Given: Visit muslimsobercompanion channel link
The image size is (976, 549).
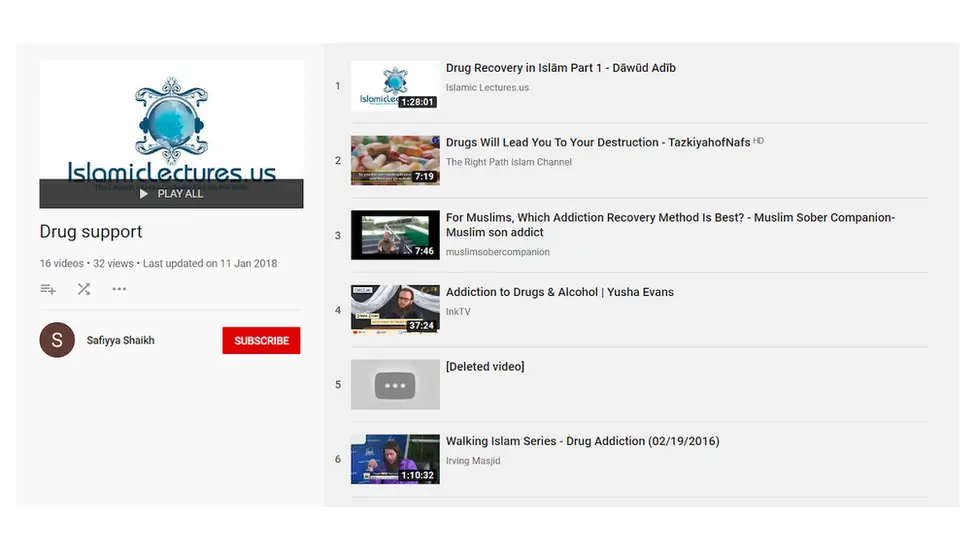Looking at the screenshot, I should [498, 252].
